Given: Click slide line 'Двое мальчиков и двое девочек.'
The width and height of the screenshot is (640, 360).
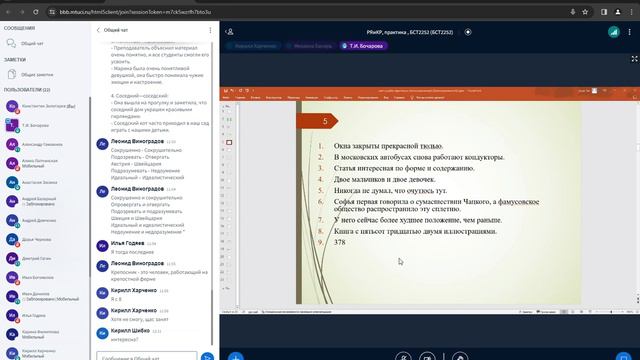Looking at the screenshot, I should point(384,179).
